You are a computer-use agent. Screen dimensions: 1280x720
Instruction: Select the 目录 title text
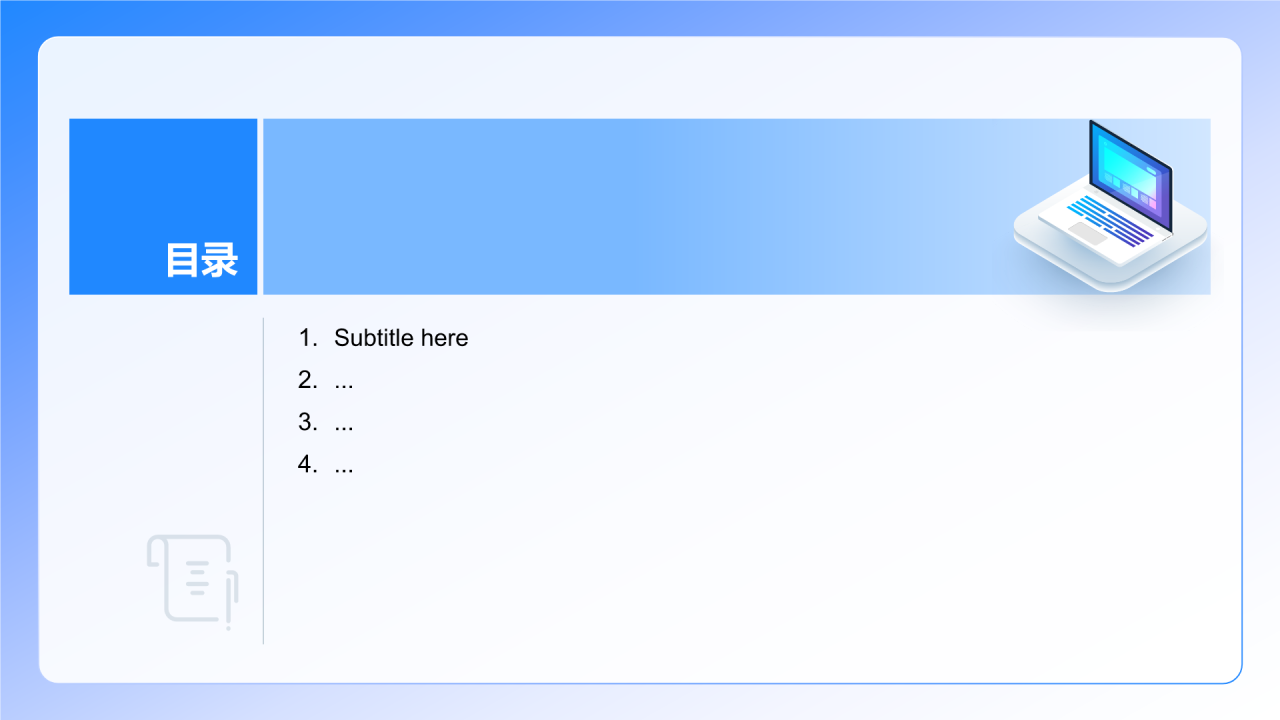[x=202, y=260]
